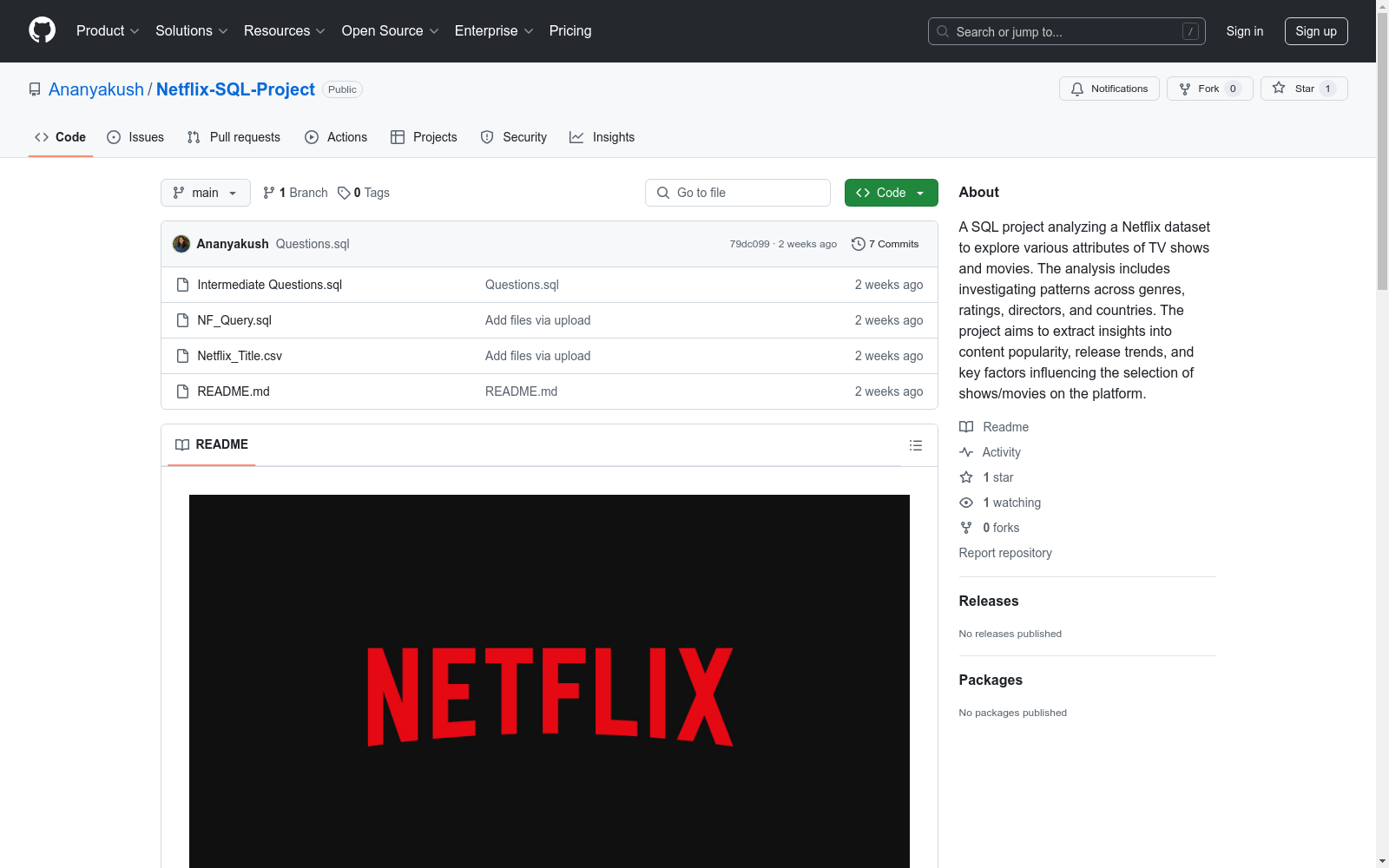Viewport: 1389px width, 868px height.
Task: Click the file icon for NF_Query.sql
Action: pyautogui.click(x=182, y=320)
